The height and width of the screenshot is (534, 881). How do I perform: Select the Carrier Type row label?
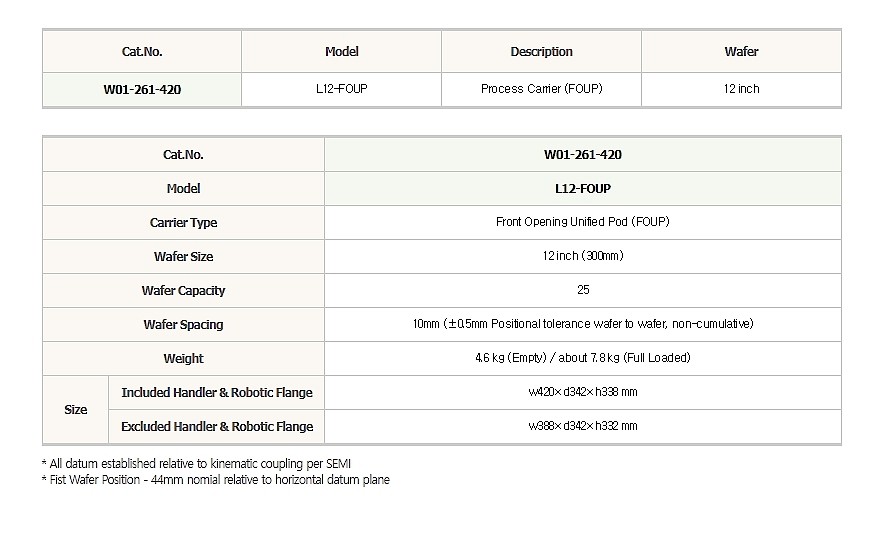(183, 223)
